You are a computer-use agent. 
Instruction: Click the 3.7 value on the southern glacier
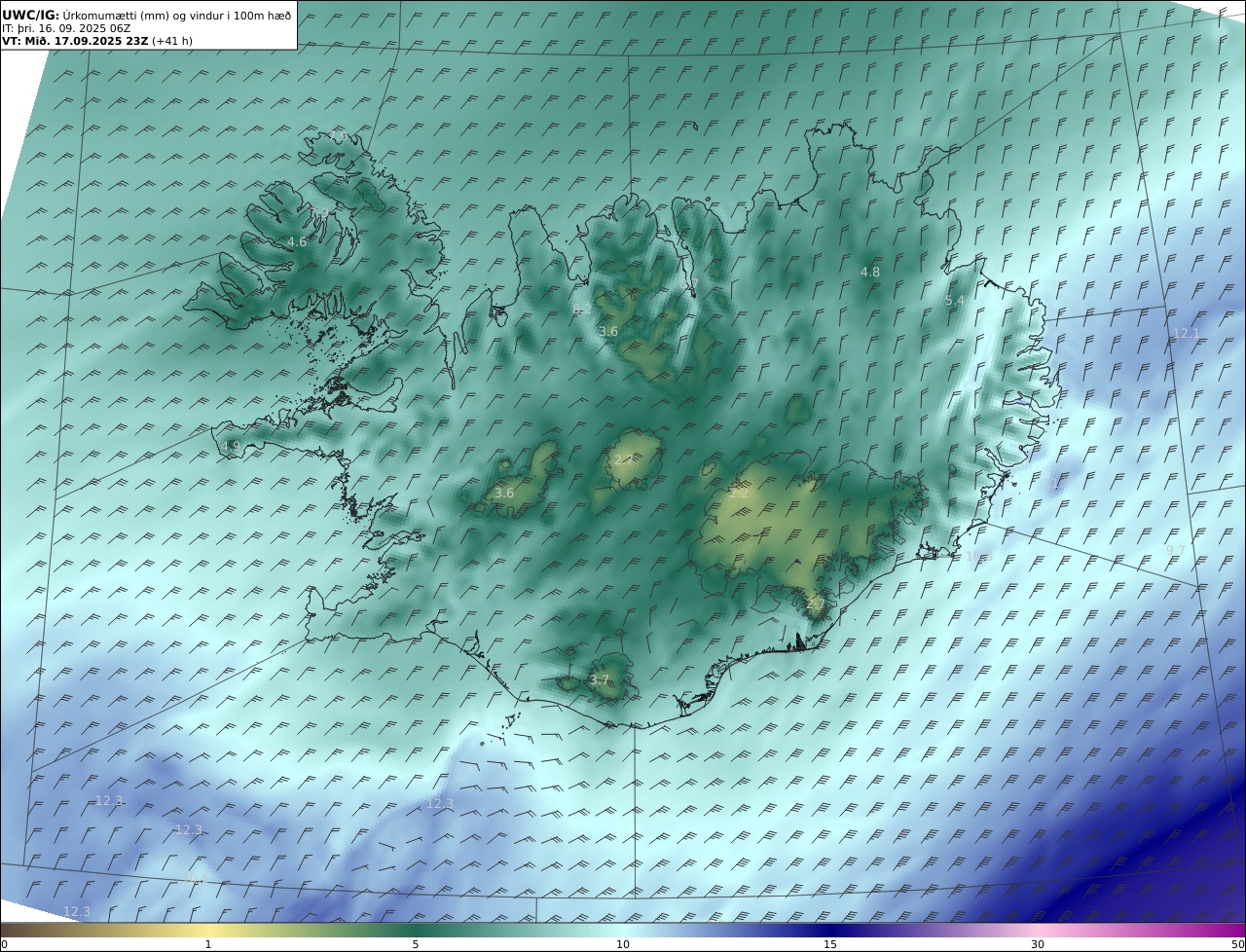pyautogui.click(x=600, y=680)
